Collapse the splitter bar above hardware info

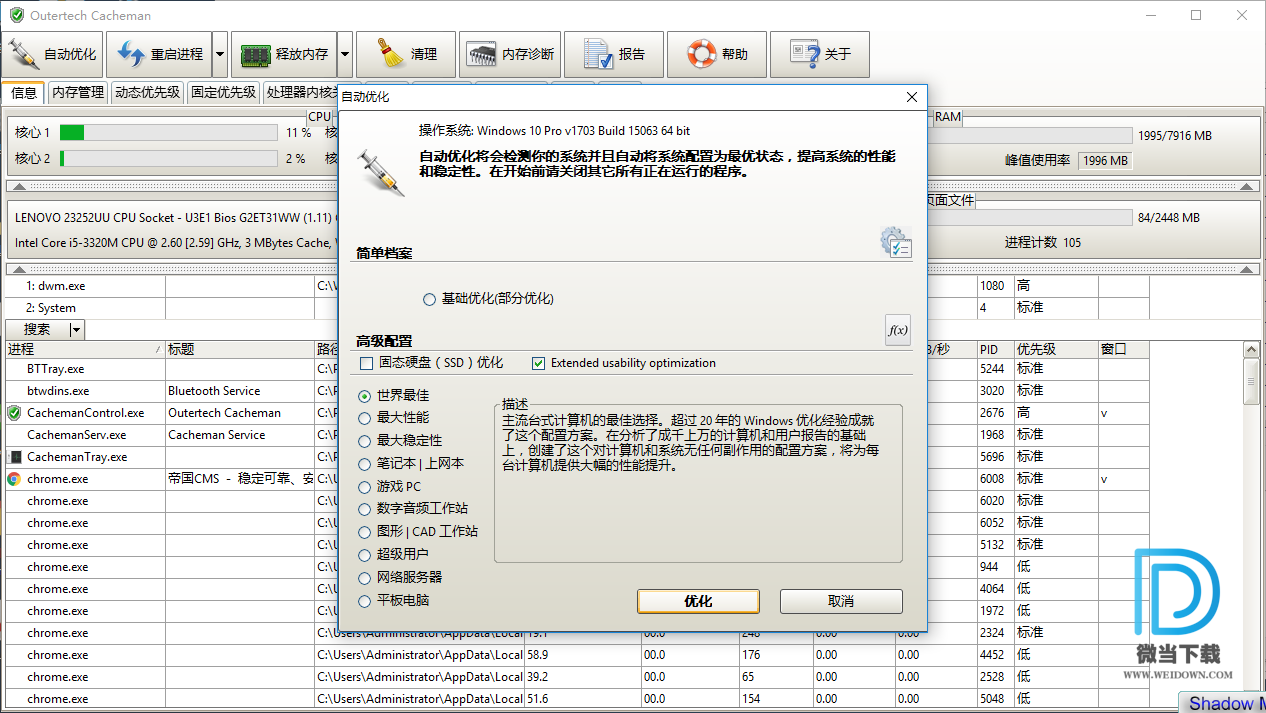click(x=633, y=186)
